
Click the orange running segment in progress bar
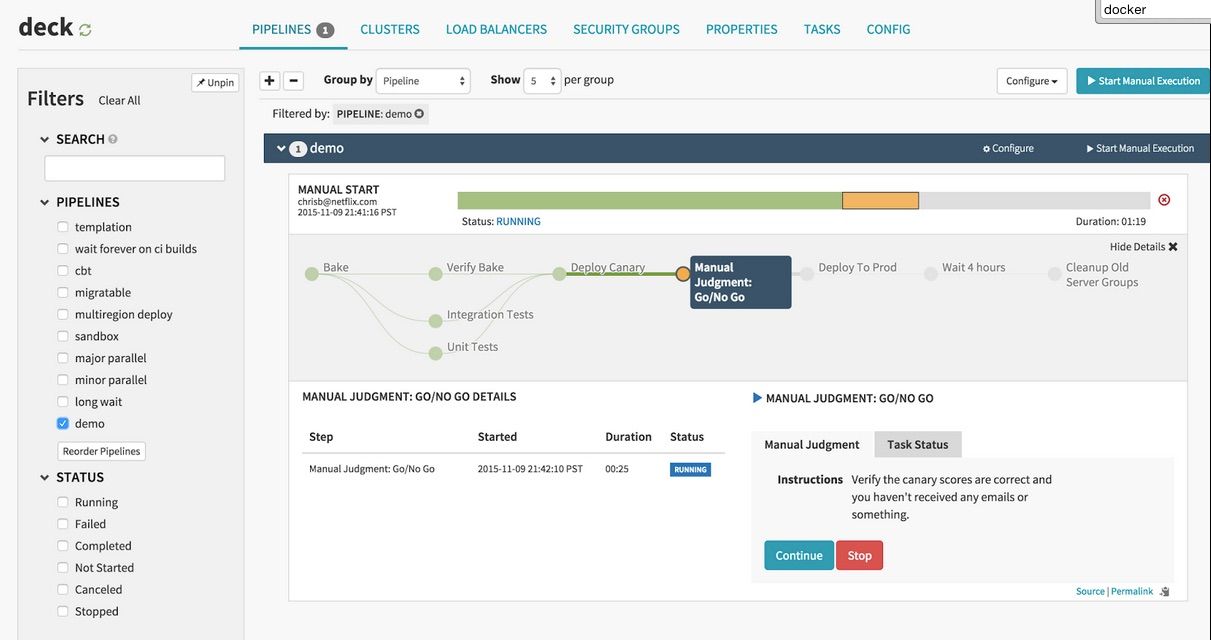(x=880, y=201)
